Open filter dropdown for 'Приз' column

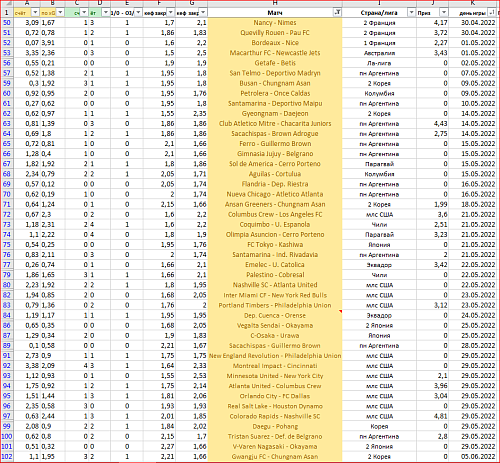click(443, 13)
